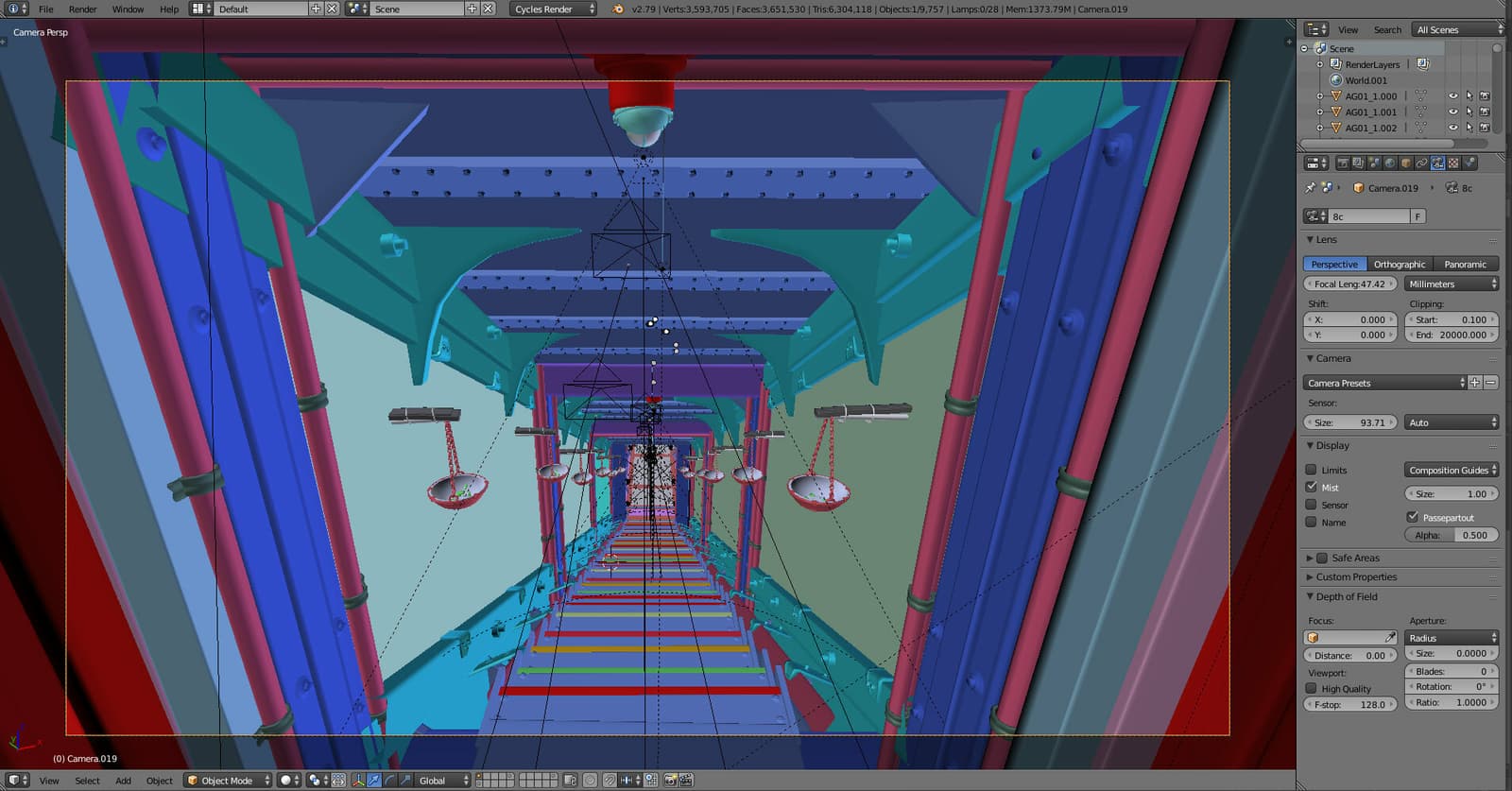
Task: Click the OpenGL render image camera icon
Action: (x=670, y=781)
